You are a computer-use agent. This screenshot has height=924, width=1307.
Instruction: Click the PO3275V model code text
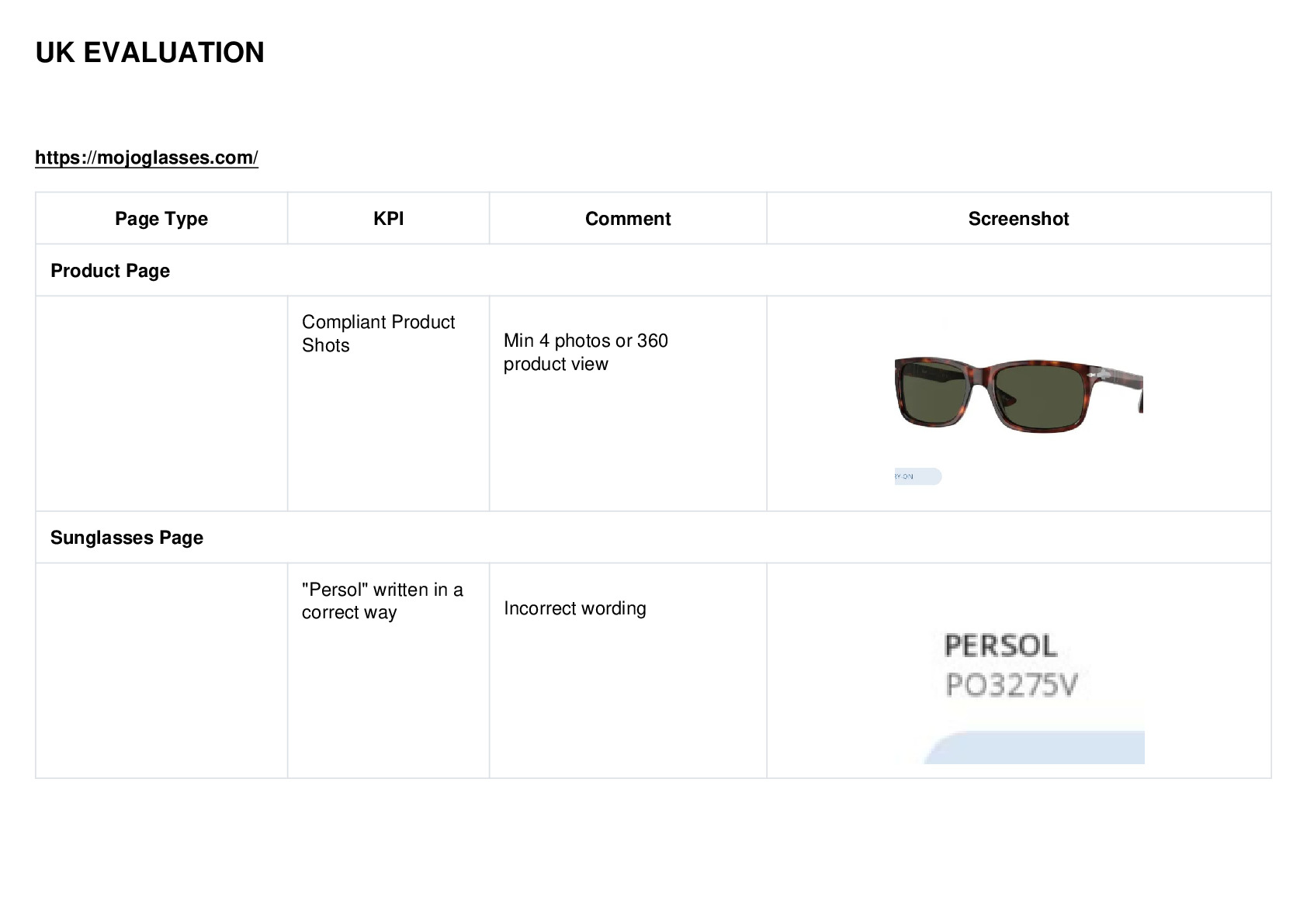pos(1011,685)
